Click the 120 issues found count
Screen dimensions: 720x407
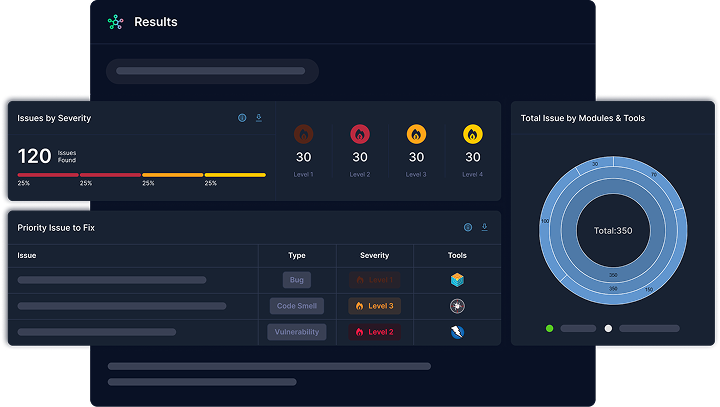[x=34, y=156]
